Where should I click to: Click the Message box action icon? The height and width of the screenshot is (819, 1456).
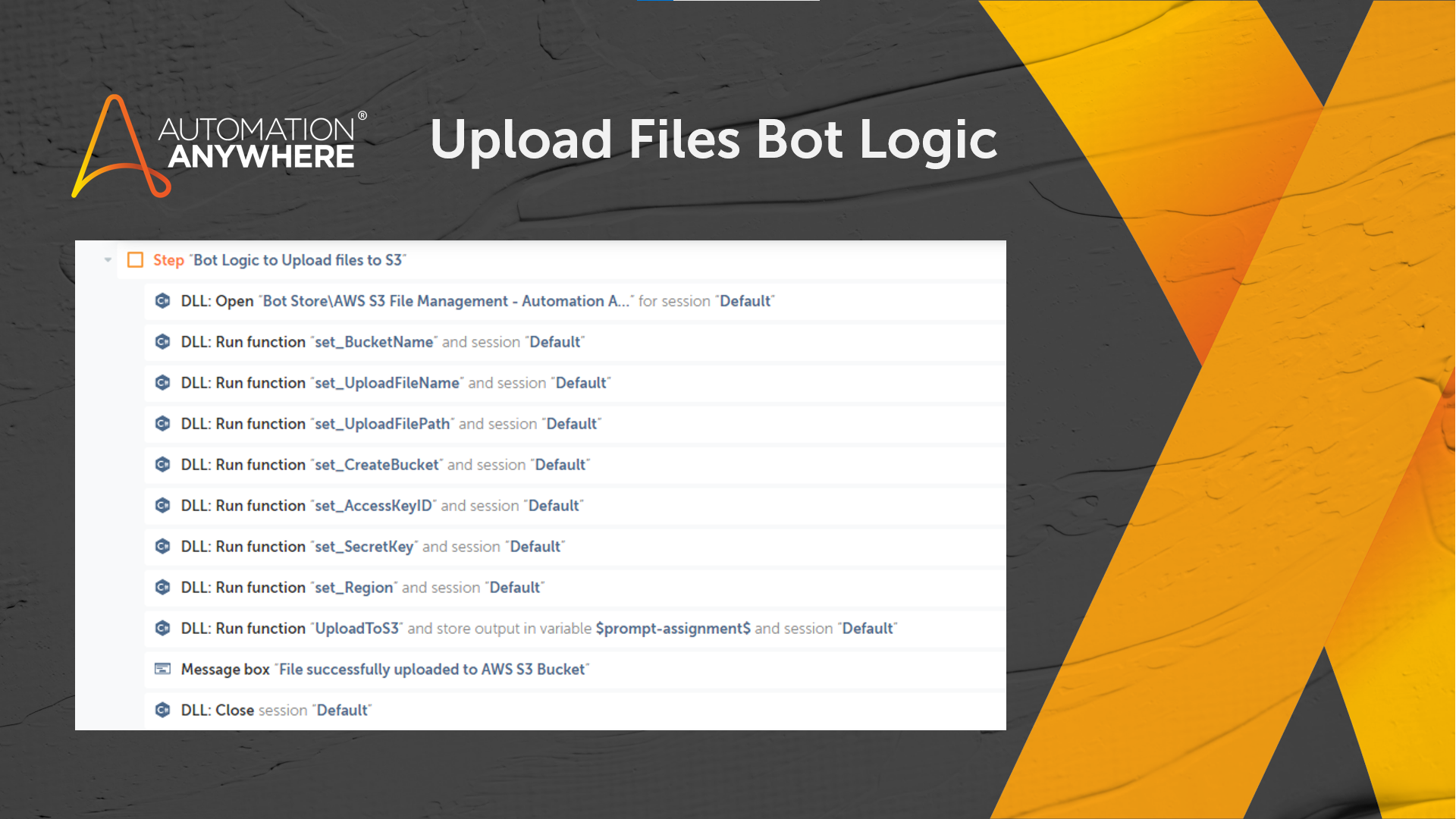click(x=162, y=669)
